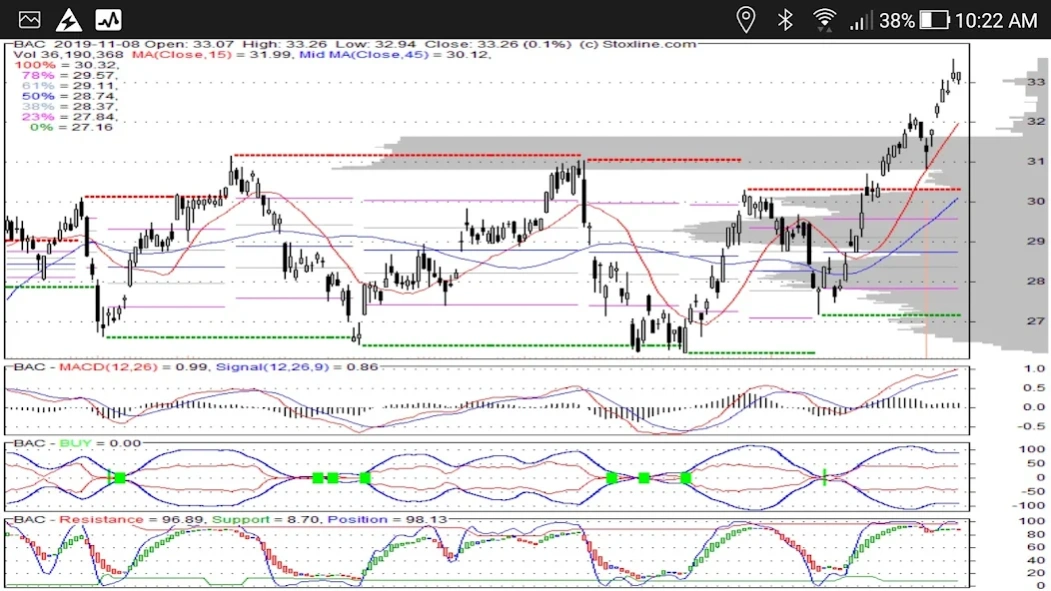Click the 'Low: 32.94' value
The image size is (1051, 591).
coord(377,44)
